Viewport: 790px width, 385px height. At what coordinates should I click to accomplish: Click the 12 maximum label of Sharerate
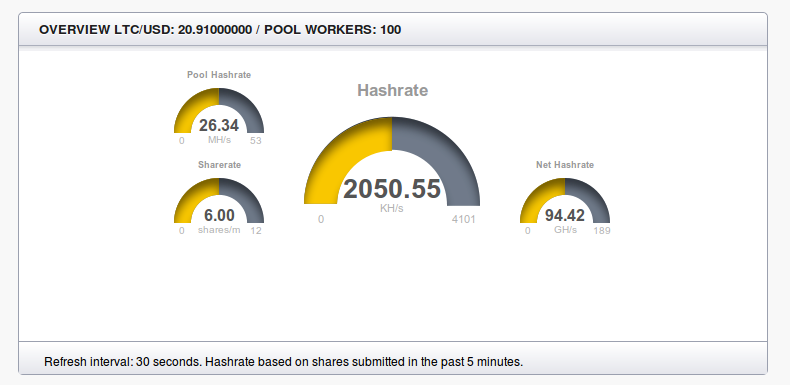(x=256, y=231)
